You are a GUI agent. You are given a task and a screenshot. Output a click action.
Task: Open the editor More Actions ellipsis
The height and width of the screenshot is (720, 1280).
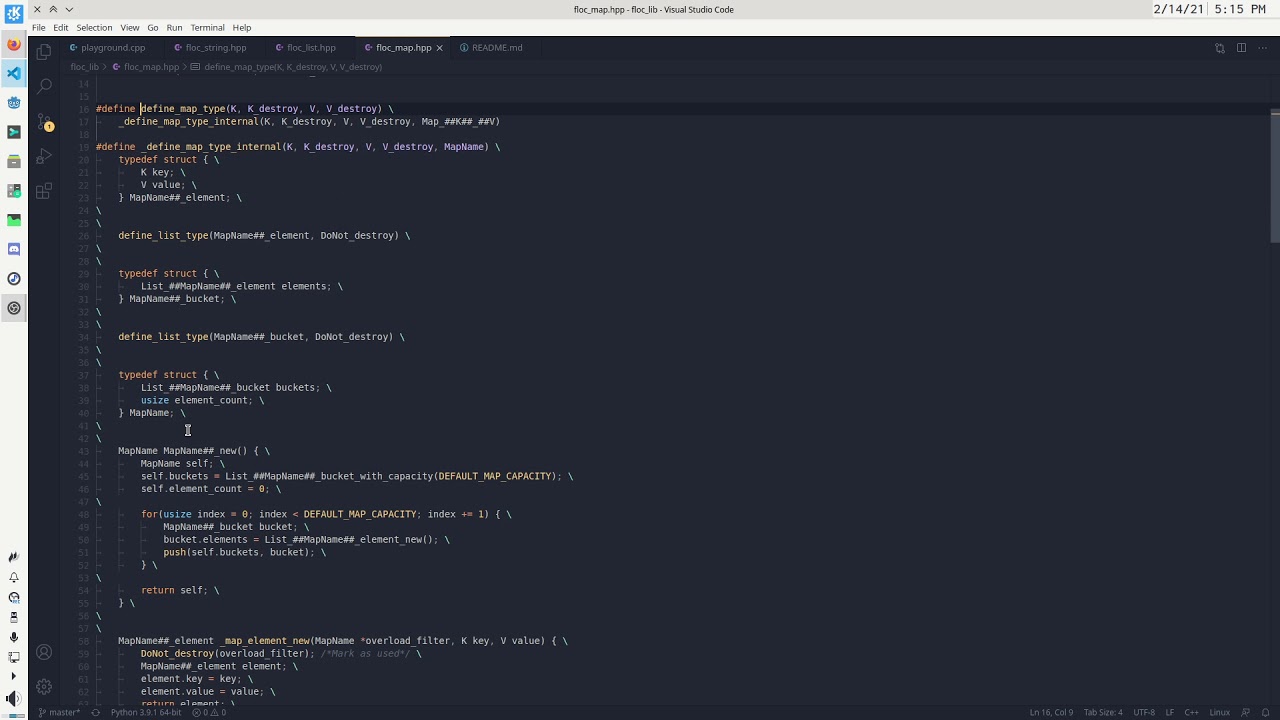click(1262, 48)
